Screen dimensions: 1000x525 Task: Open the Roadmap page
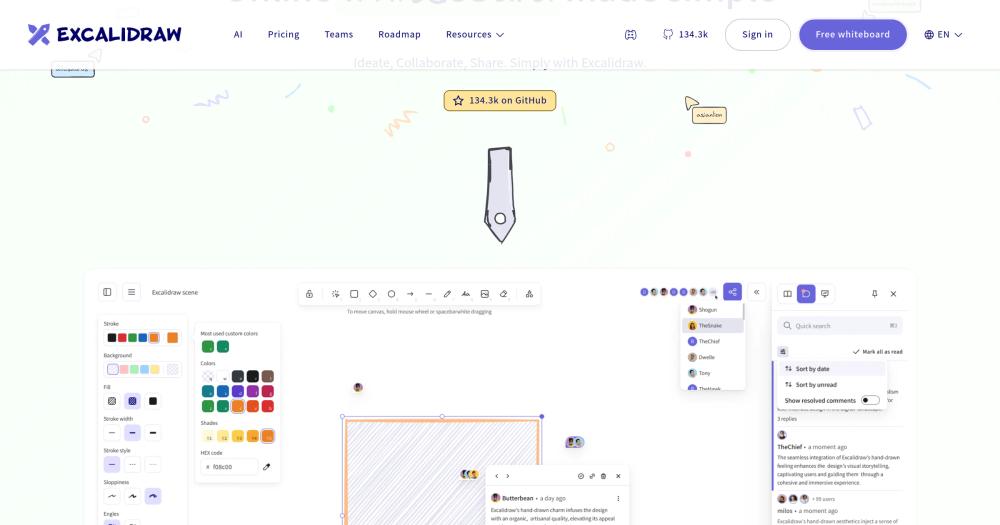click(x=399, y=34)
